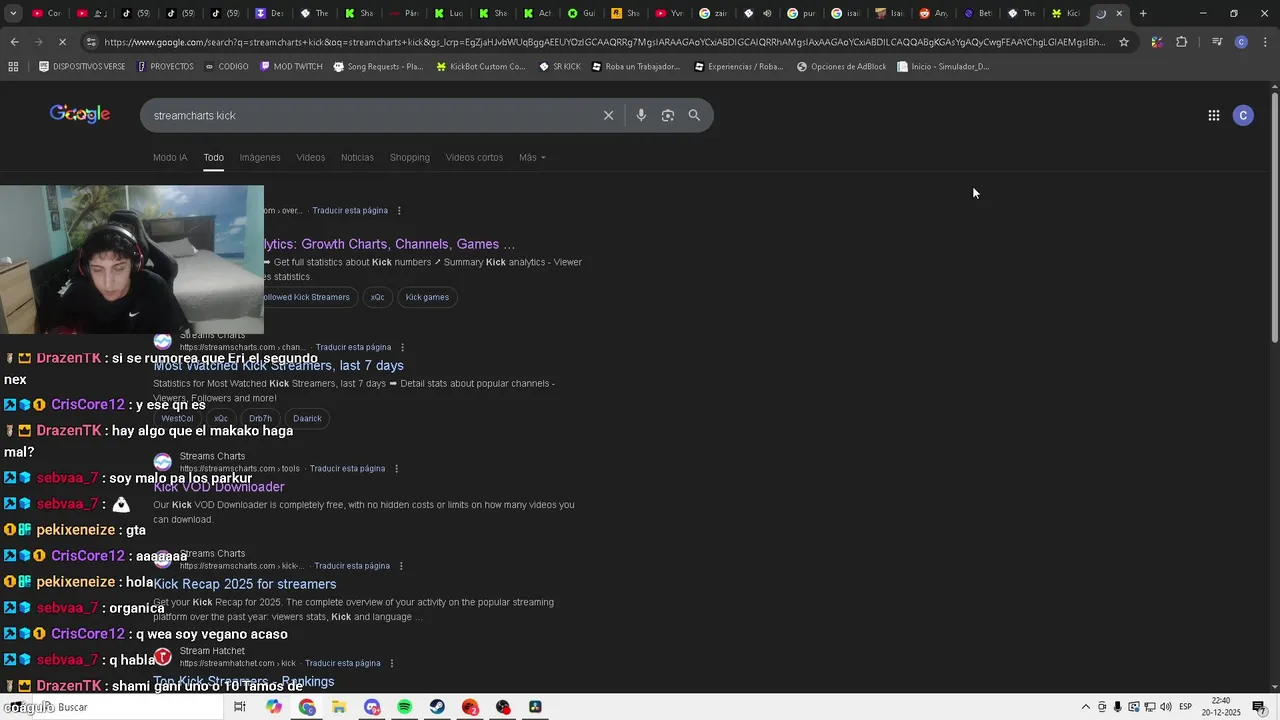Click the ESP language indicator

click(1186, 707)
